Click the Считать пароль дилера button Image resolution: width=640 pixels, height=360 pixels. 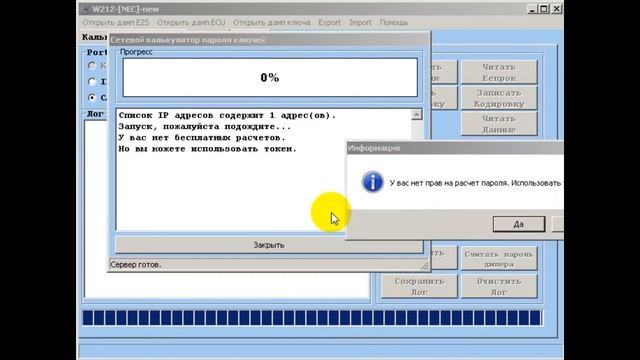tap(499, 259)
